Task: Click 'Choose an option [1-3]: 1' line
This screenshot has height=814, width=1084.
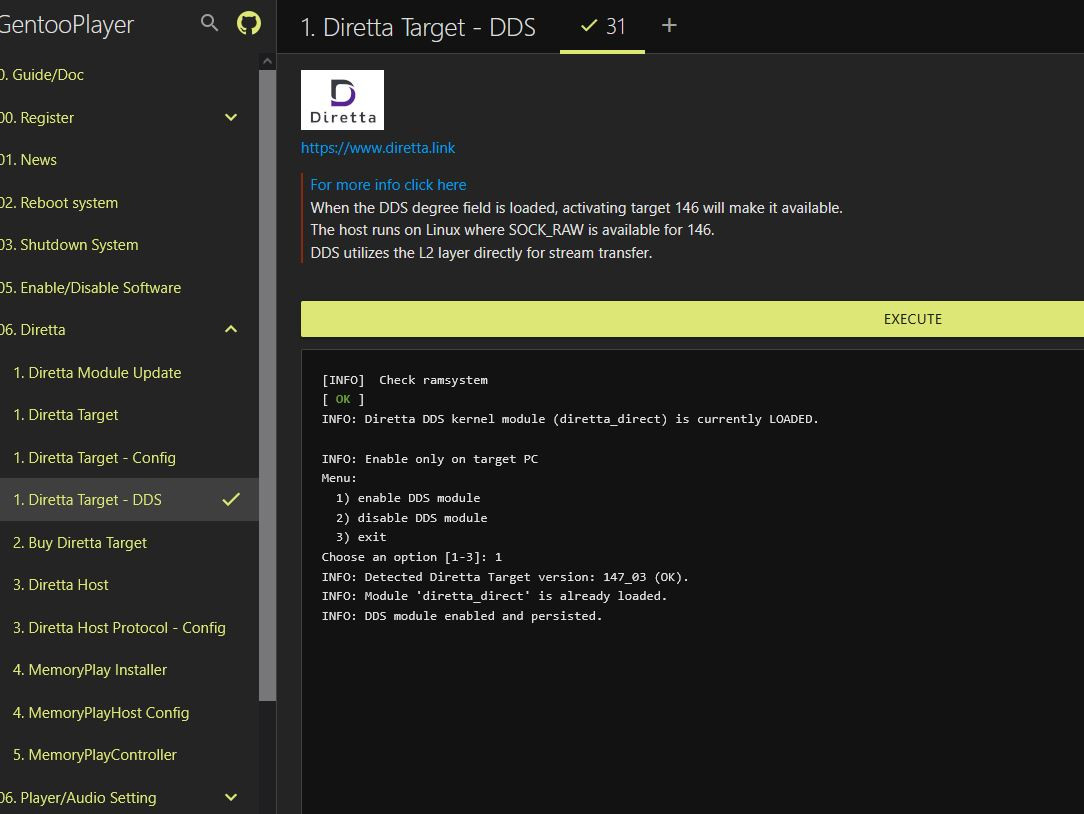Action: click(x=412, y=557)
